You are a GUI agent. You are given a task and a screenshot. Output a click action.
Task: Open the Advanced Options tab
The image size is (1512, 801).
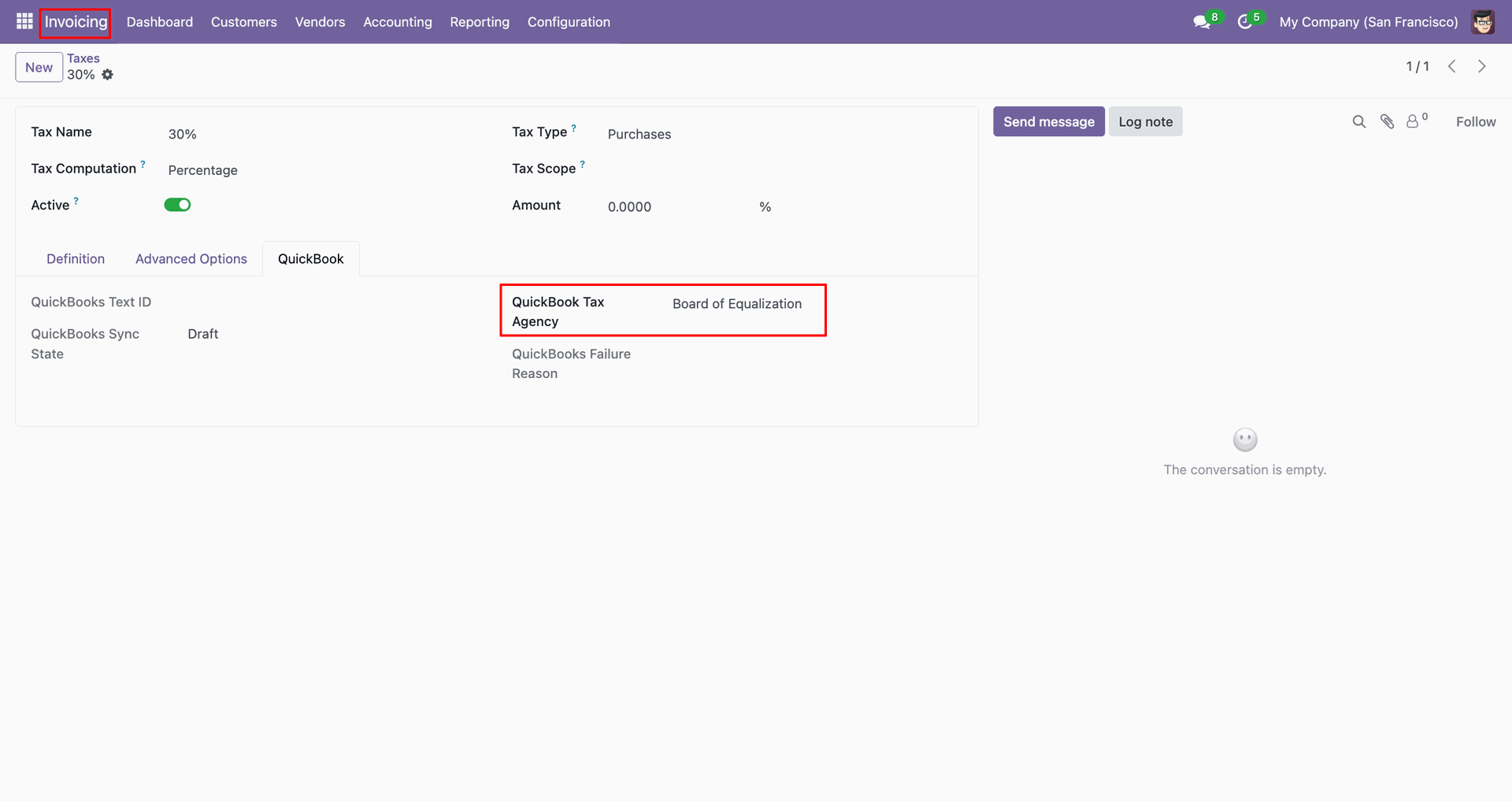(191, 259)
